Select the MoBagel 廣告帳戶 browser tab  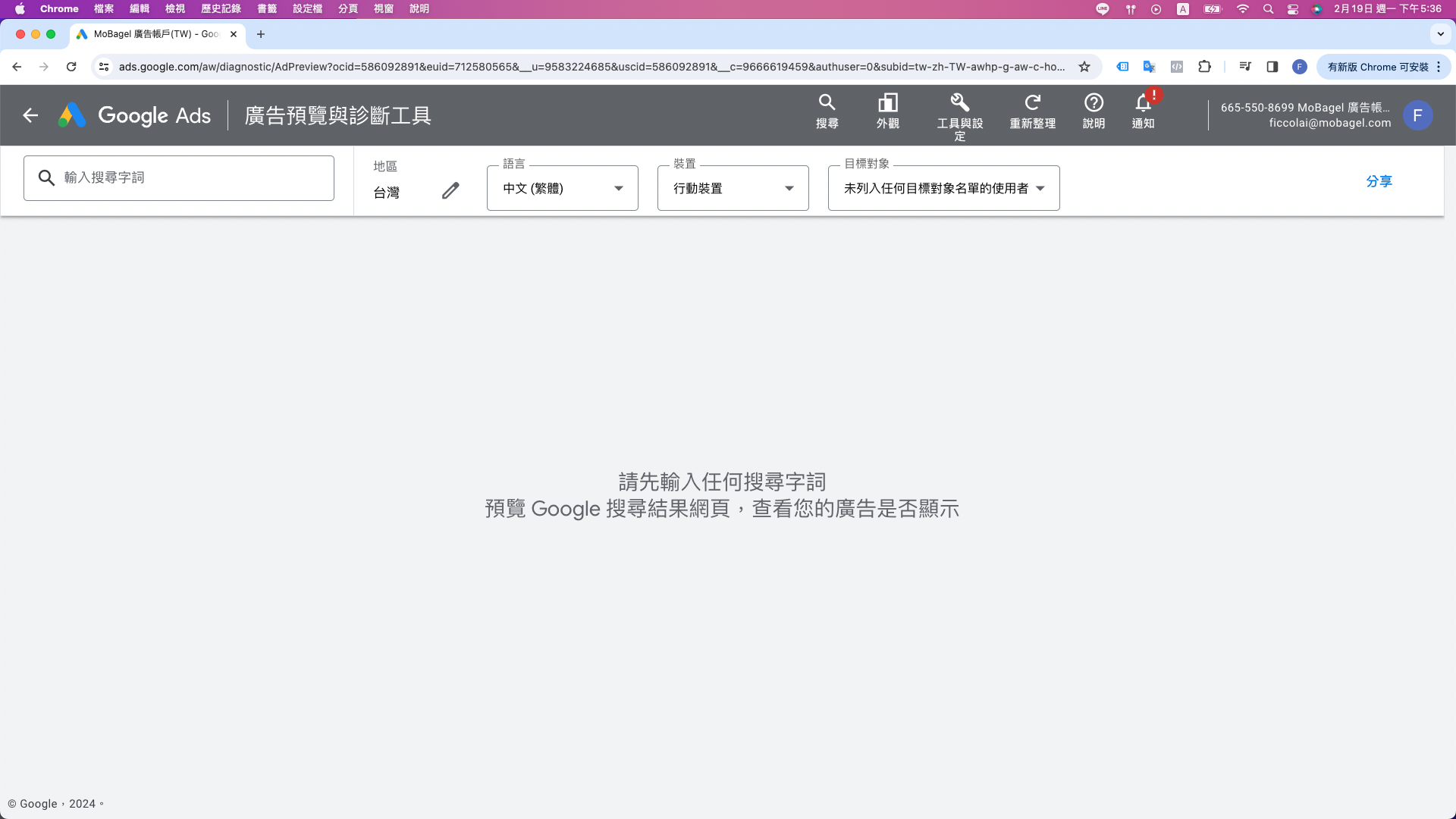(x=157, y=34)
